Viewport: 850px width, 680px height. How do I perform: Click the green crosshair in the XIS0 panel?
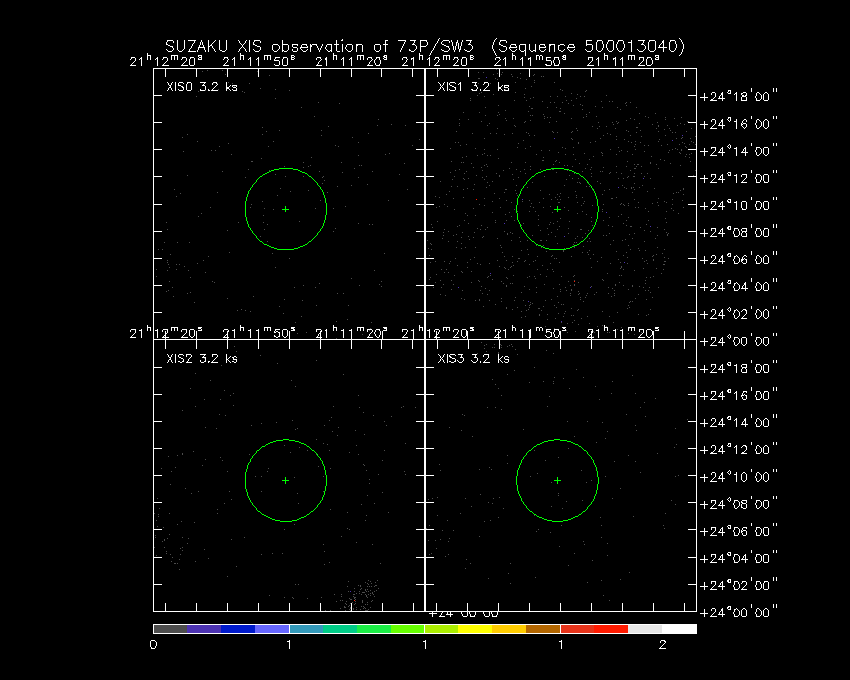pos(286,209)
